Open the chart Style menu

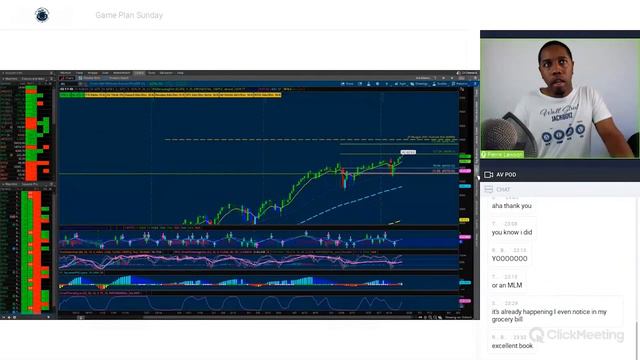pyautogui.click(x=400, y=84)
